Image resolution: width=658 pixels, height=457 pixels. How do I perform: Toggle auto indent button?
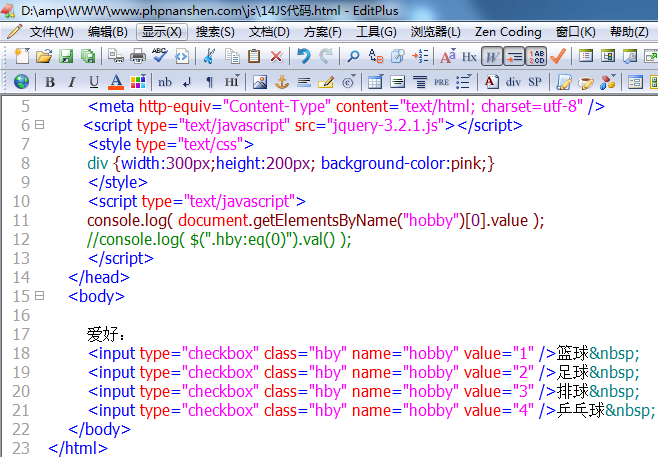[514, 56]
